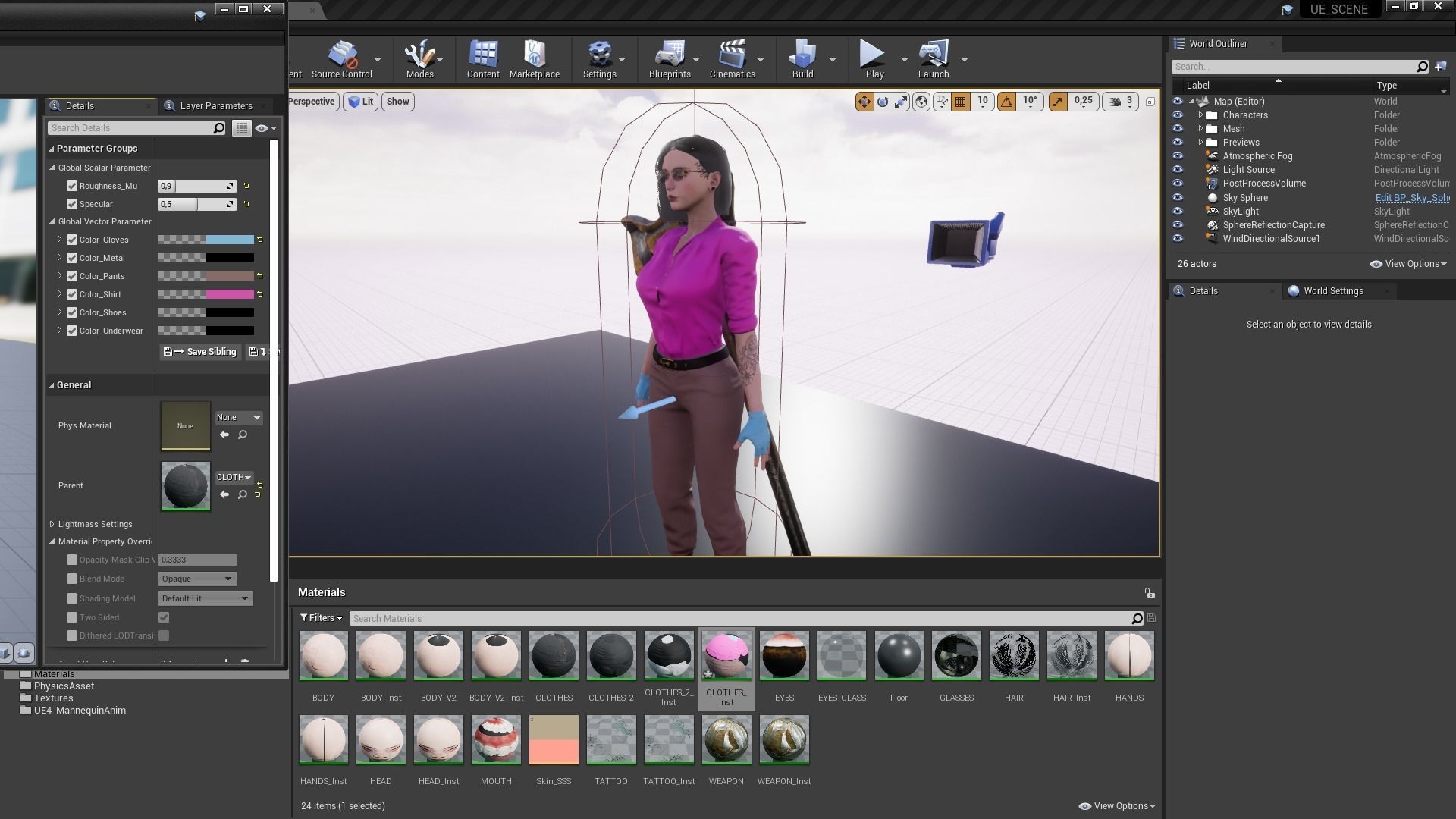Hide the Light Source actor visibility
This screenshot has height=819, width=1456.
1178,170
